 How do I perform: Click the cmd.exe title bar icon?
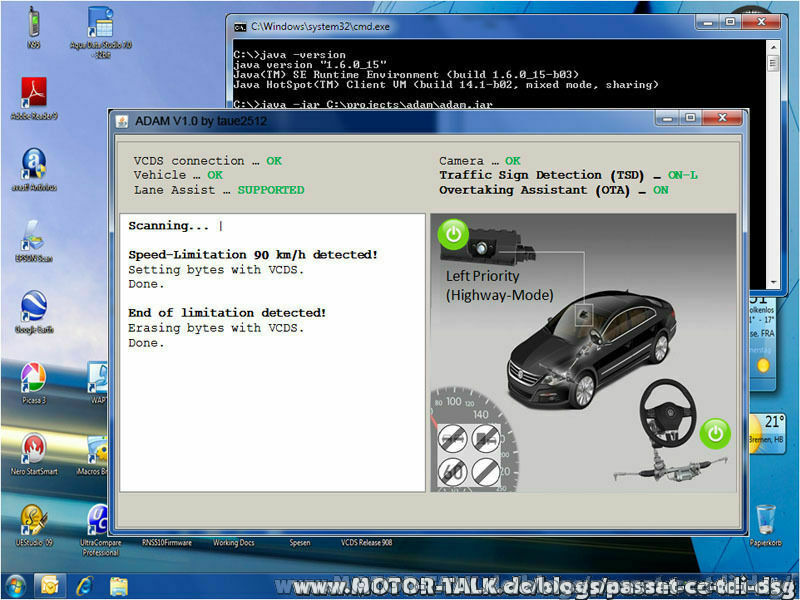click(x=240, y=27)
